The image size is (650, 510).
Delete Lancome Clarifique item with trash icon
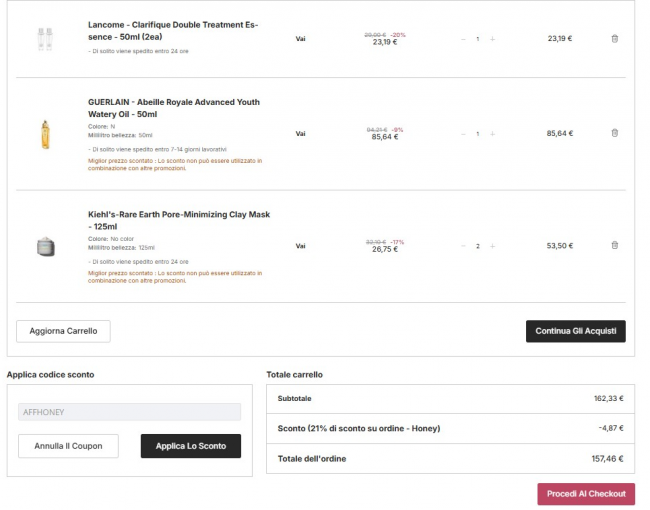614,39
